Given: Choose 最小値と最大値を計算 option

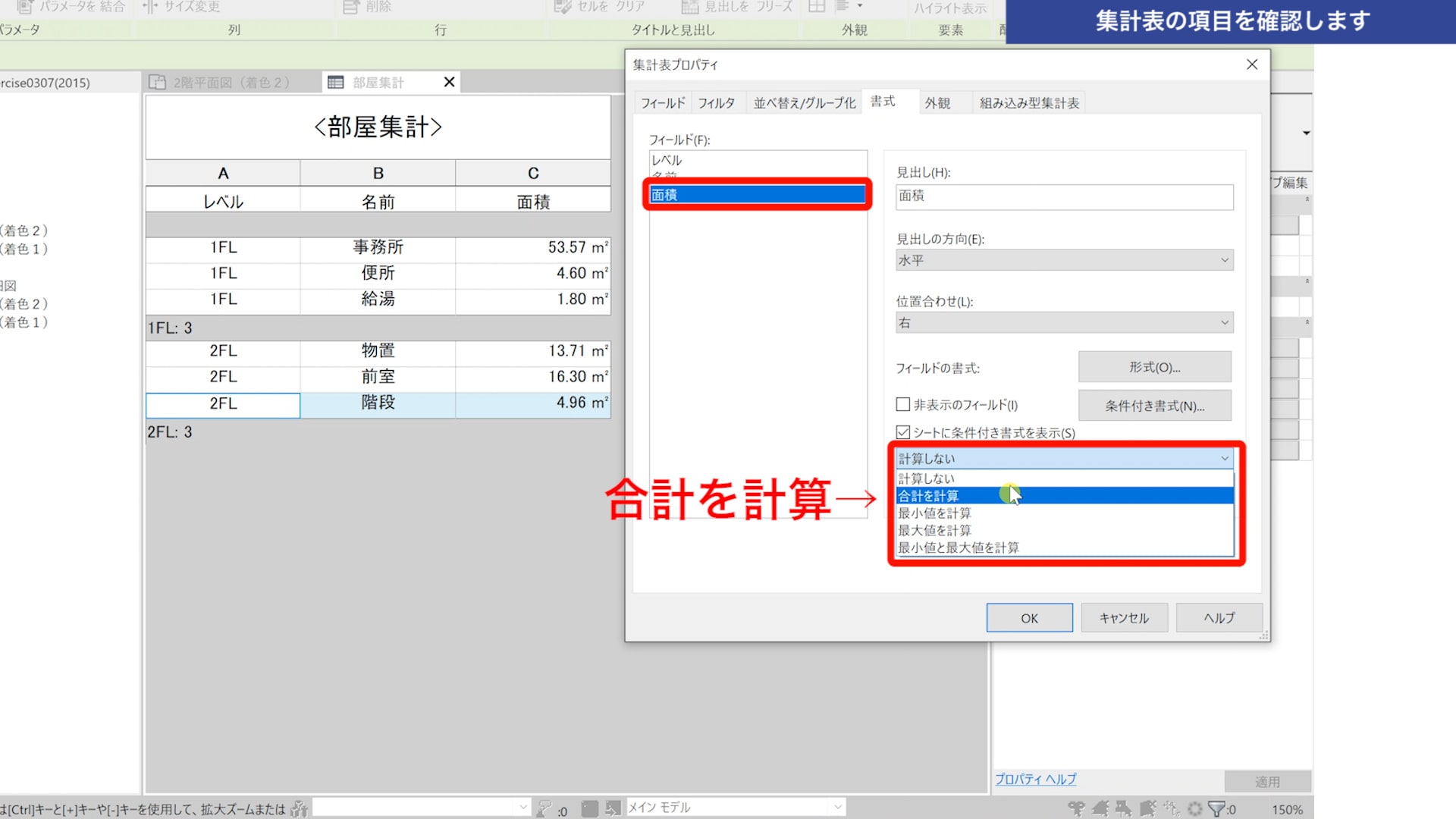Looking at the screenshot, I should coord(959,548).
